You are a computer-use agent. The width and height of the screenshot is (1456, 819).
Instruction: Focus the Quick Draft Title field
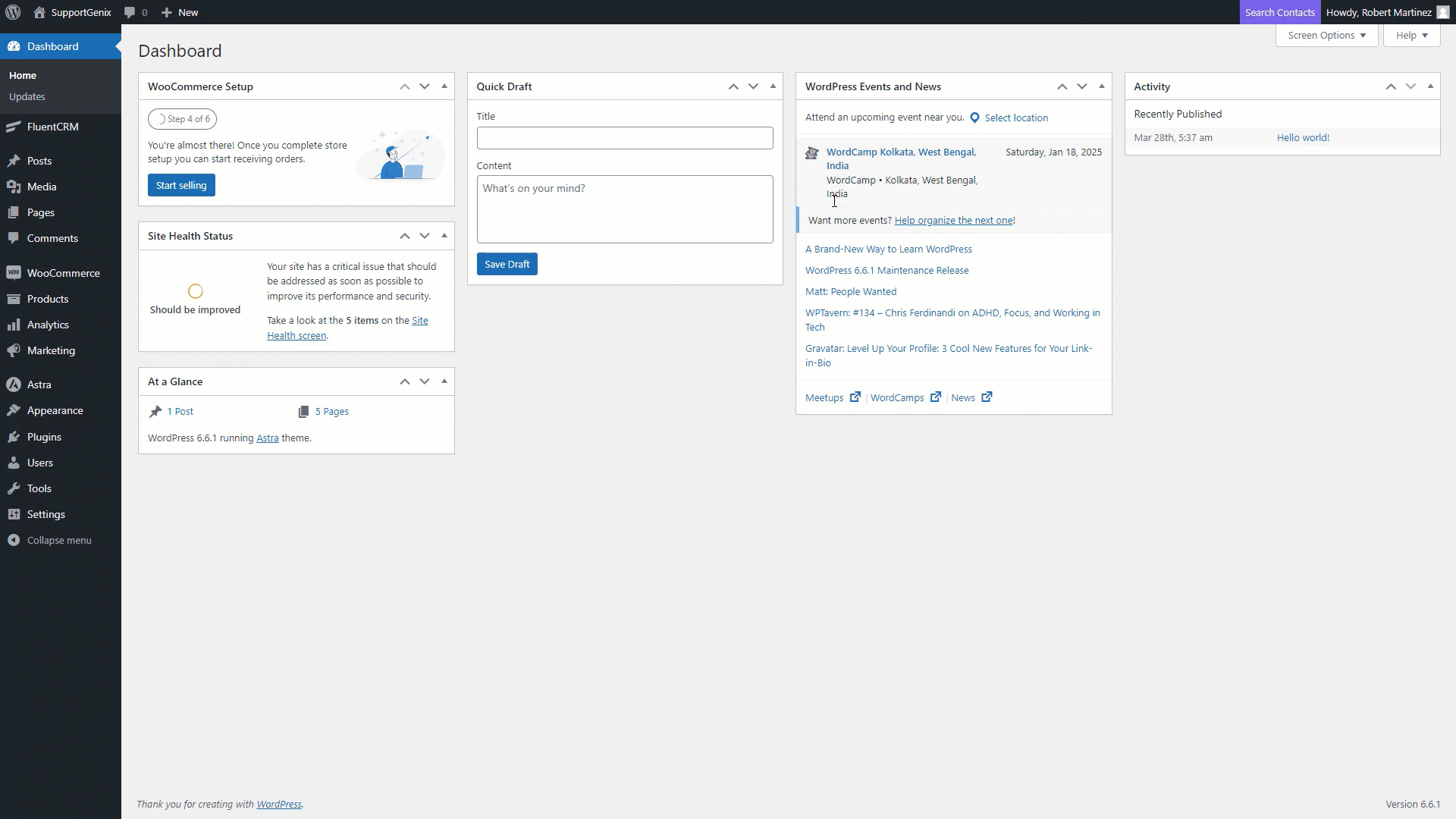pos(625,138)
